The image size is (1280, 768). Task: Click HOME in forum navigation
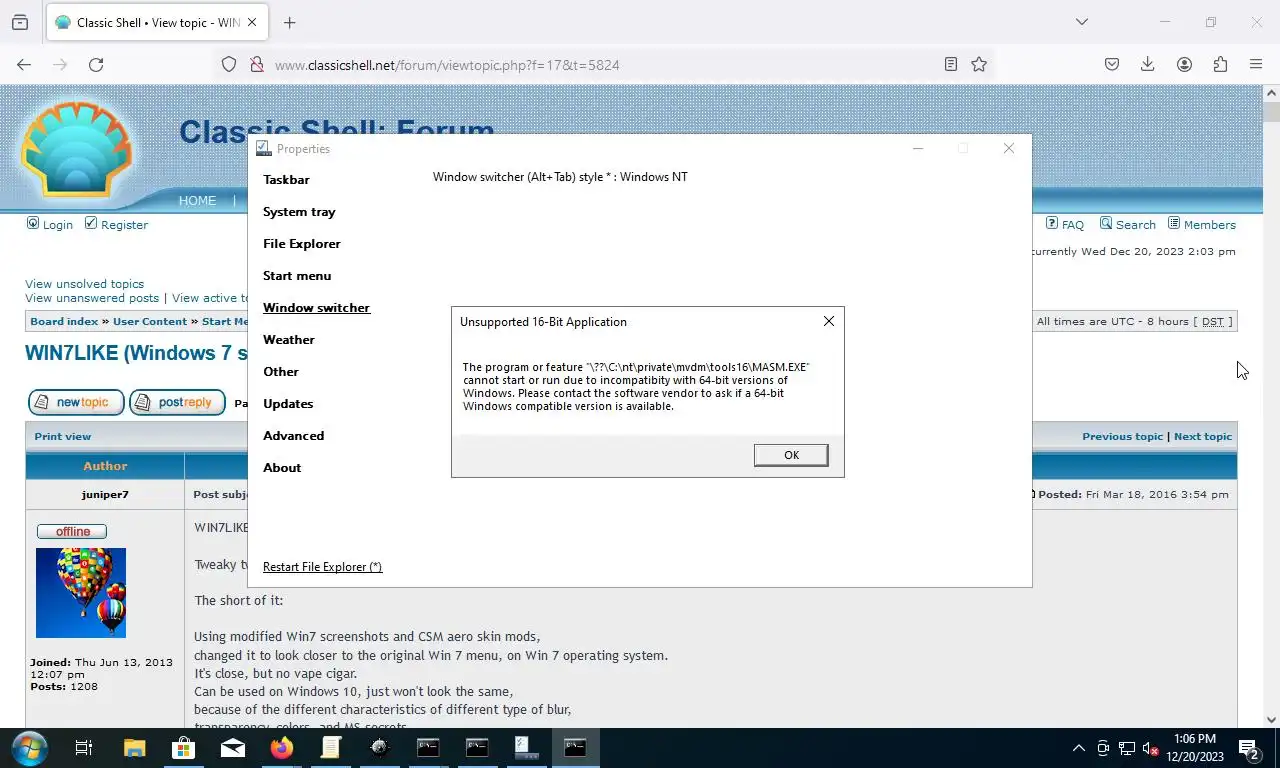pyautogui.click(x=197, y=201)
